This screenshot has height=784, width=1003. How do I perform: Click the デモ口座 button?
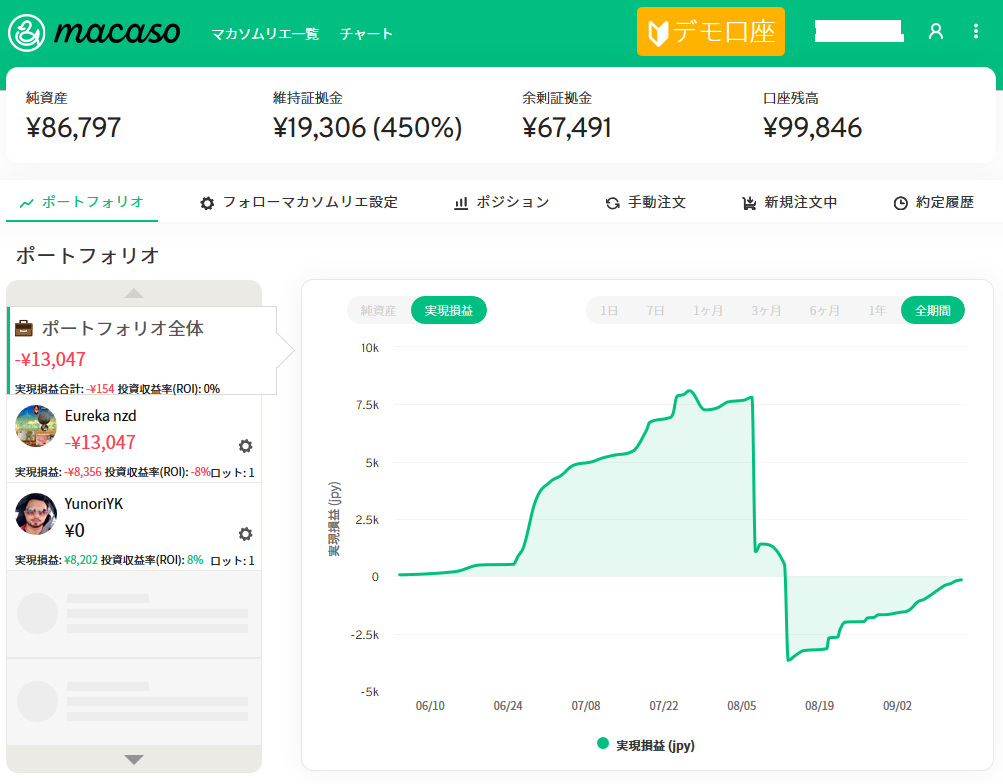click(x=711, y=32)
